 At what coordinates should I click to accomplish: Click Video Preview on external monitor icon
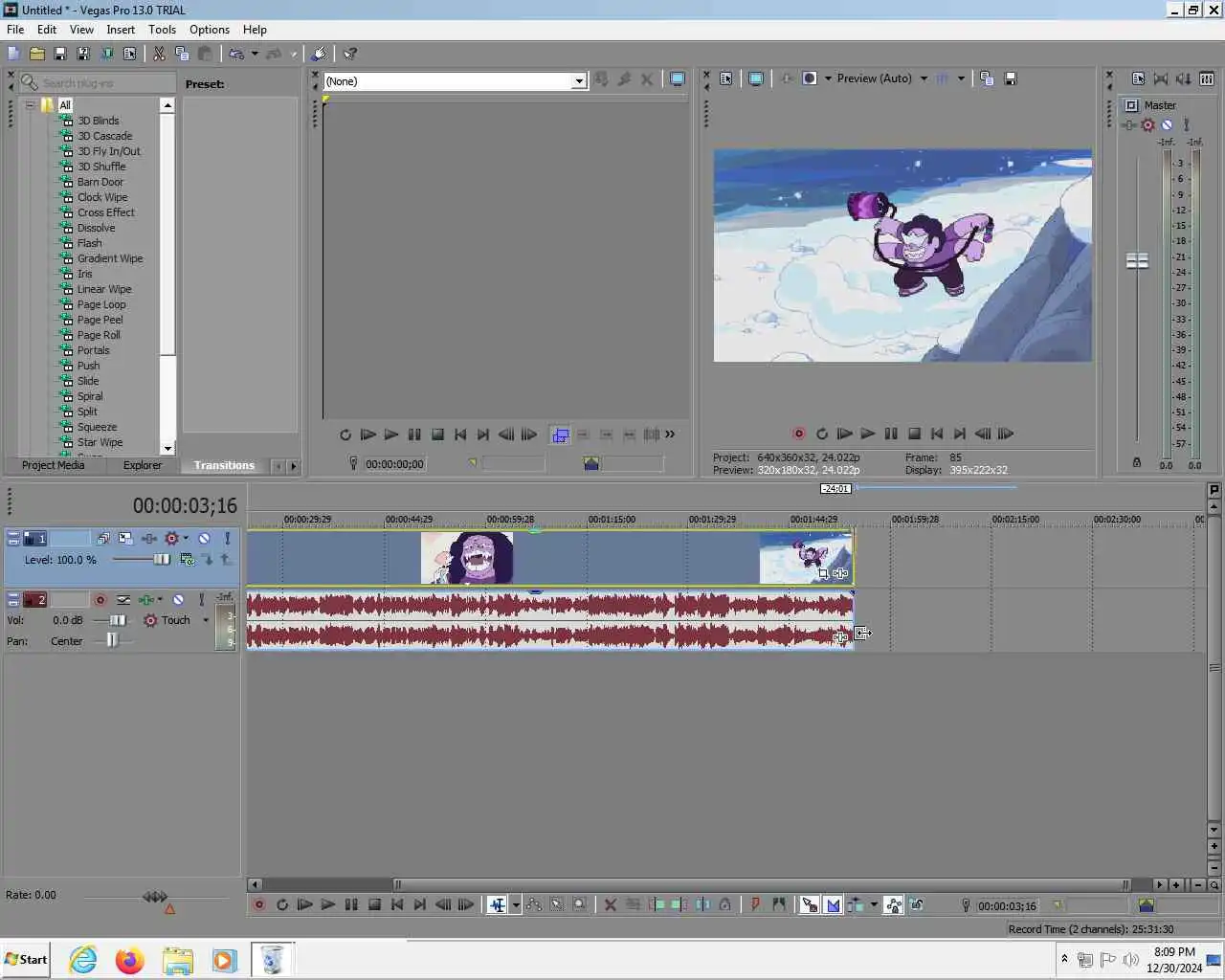756,78
